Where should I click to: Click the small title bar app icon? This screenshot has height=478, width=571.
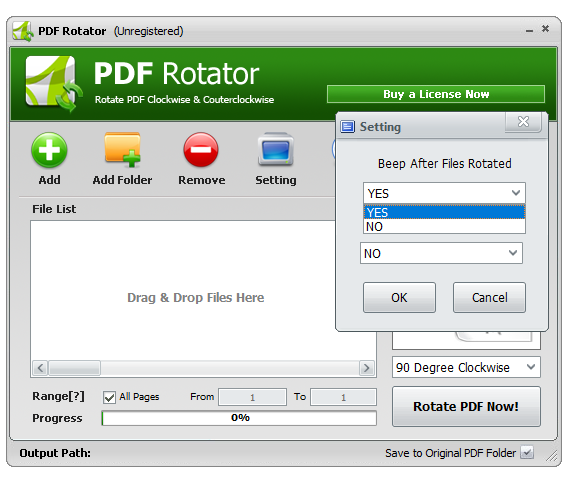point(23,31)
